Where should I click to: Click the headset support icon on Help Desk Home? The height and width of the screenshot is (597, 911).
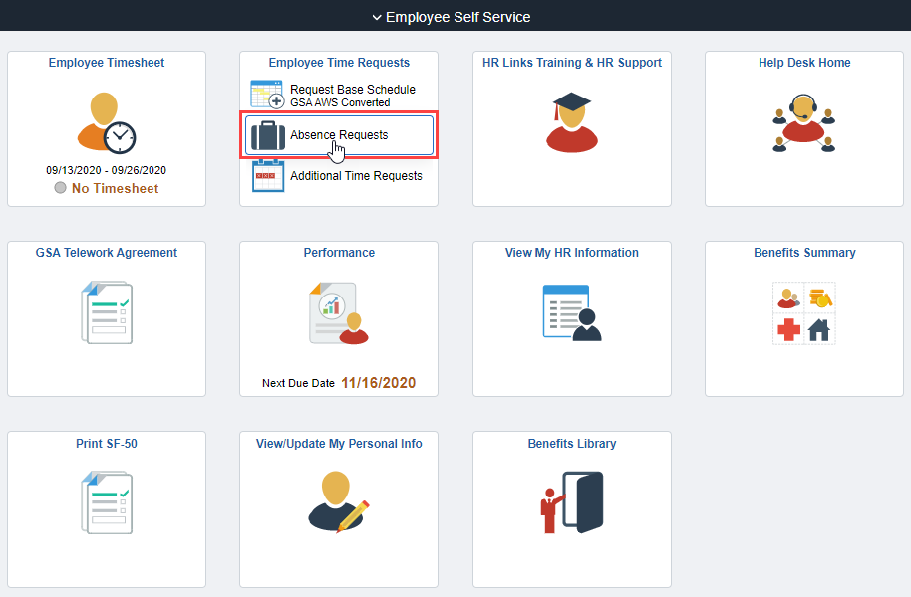point(803,122)
